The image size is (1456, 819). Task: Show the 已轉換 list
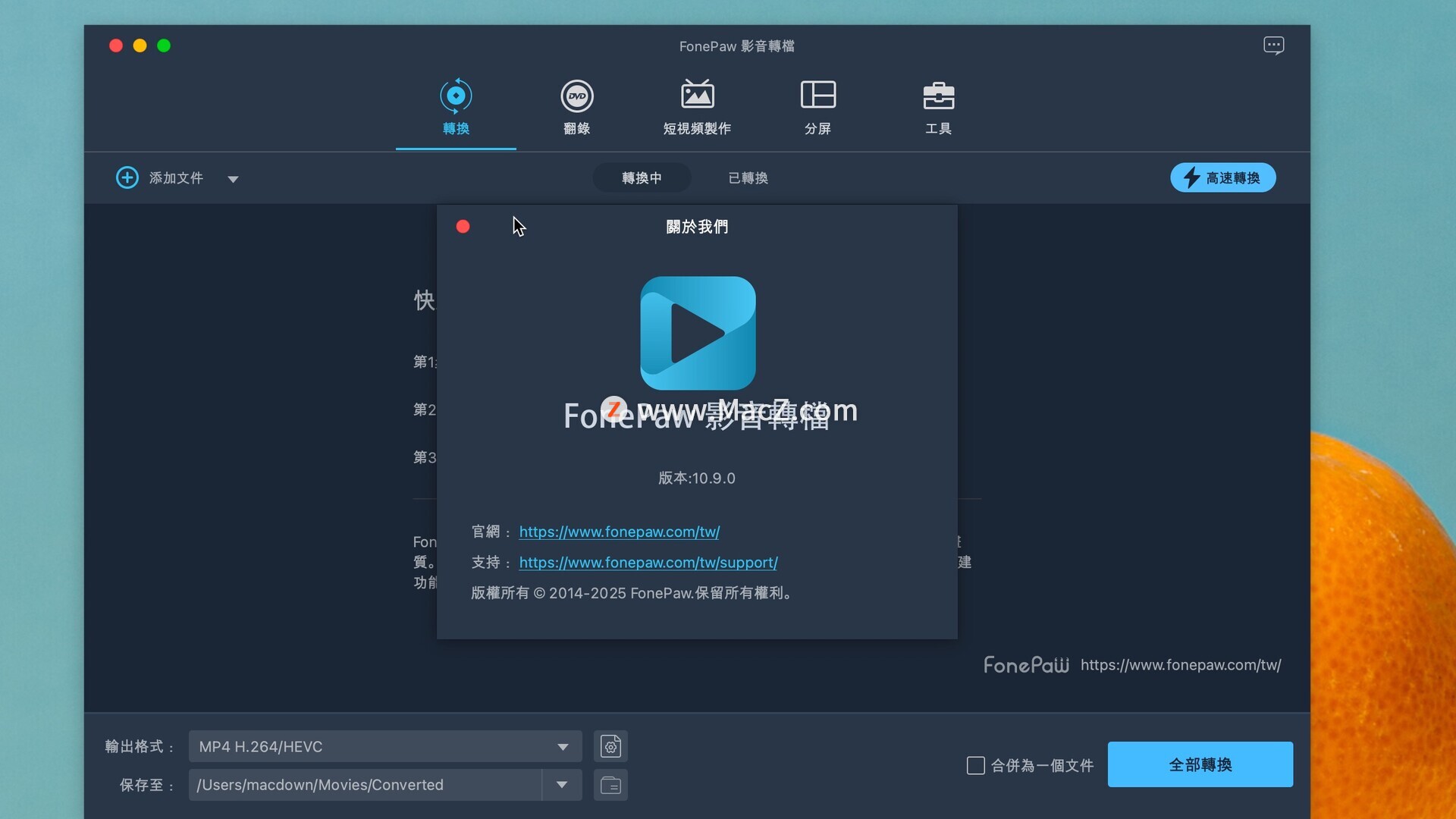(748, 177)
